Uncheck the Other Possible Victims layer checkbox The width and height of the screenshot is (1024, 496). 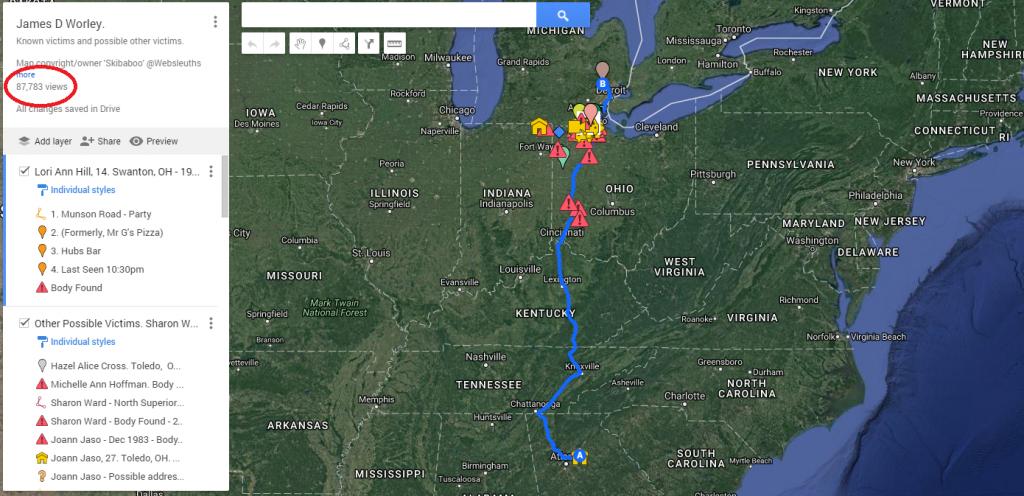coord(24,322)
